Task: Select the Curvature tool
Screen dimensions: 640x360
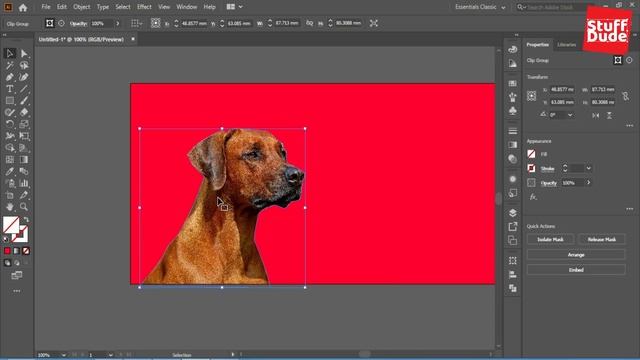Action: point(24,77)
